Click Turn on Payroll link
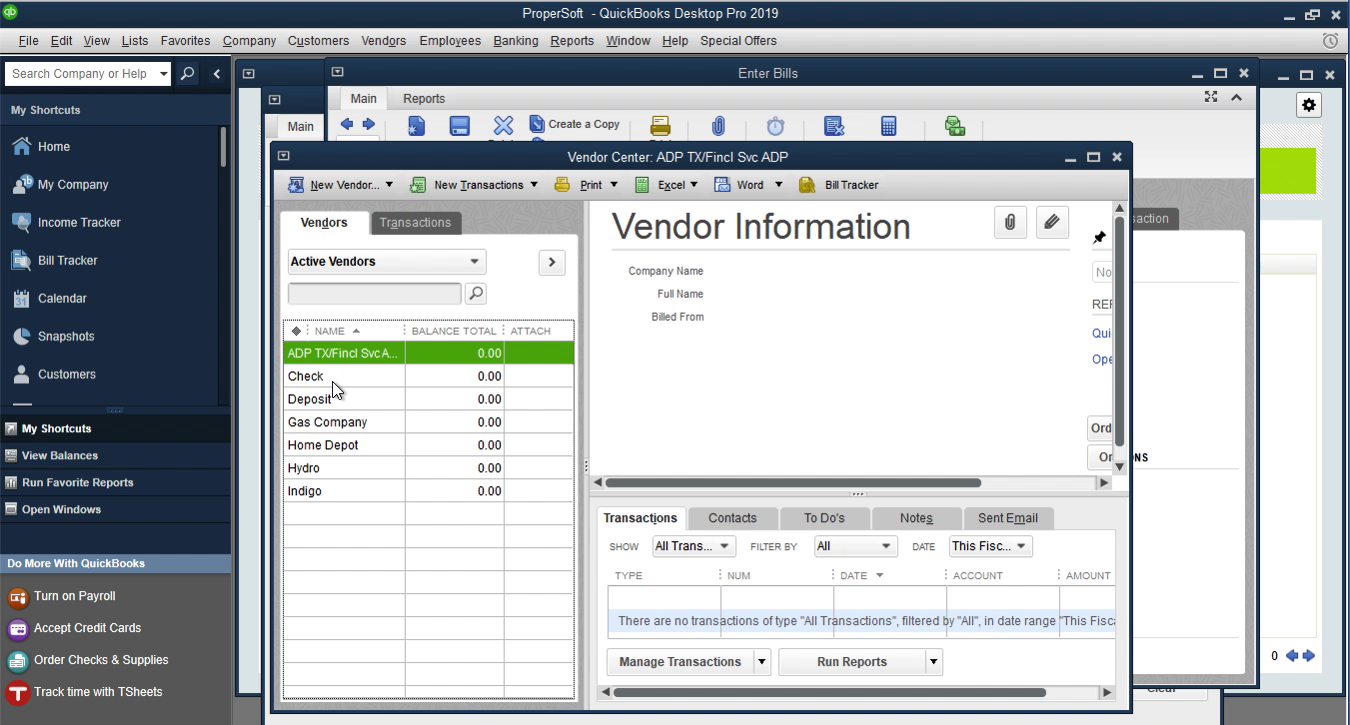Screen dimensions: 1350x725 click(75, 596)
